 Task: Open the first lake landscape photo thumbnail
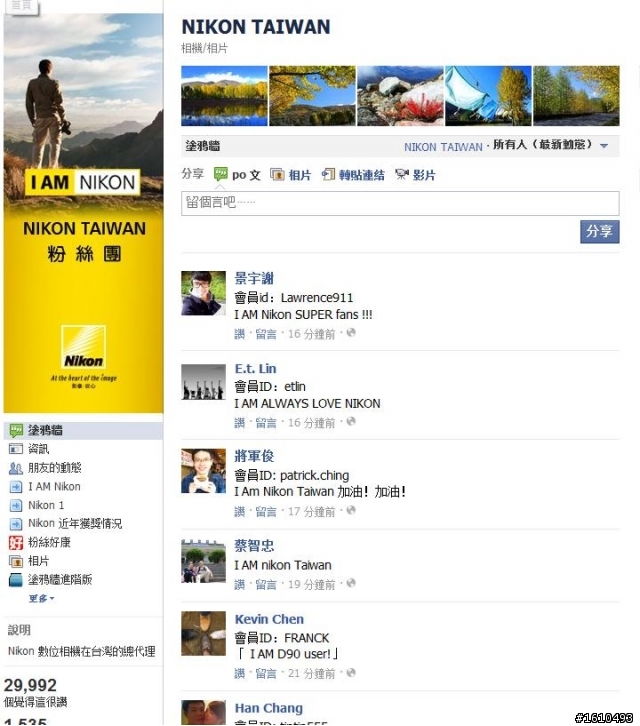pos(225,96)
